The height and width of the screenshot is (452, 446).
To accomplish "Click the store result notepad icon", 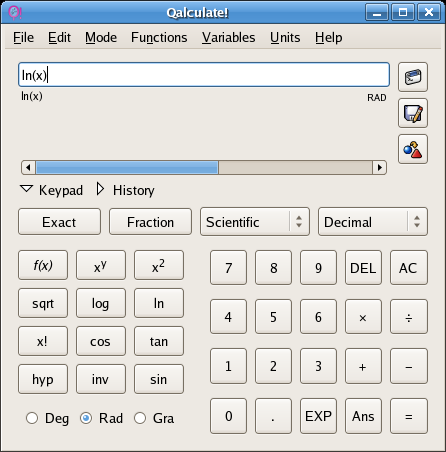I will 413,113.
